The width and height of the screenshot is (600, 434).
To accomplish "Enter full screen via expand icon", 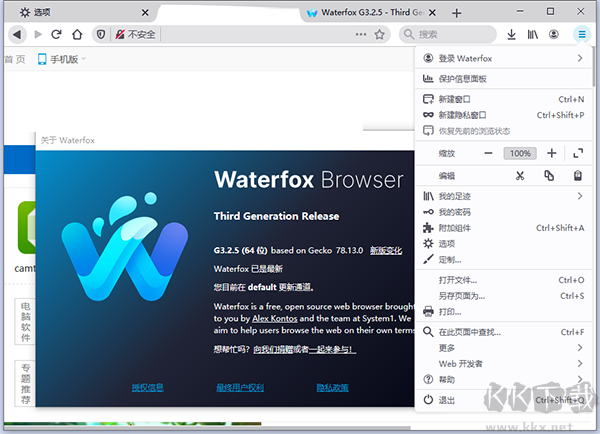I will coord(578,153).
